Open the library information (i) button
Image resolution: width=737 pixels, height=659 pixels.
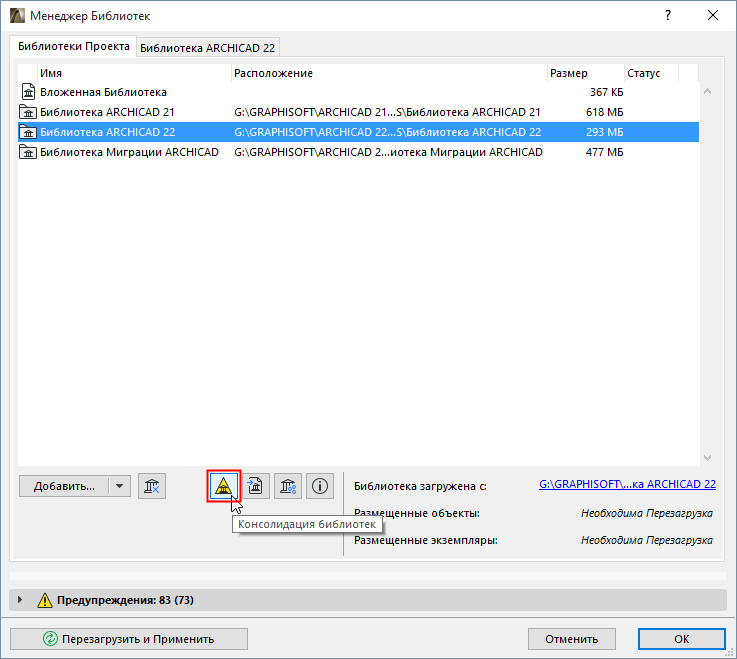coord(320,486)
